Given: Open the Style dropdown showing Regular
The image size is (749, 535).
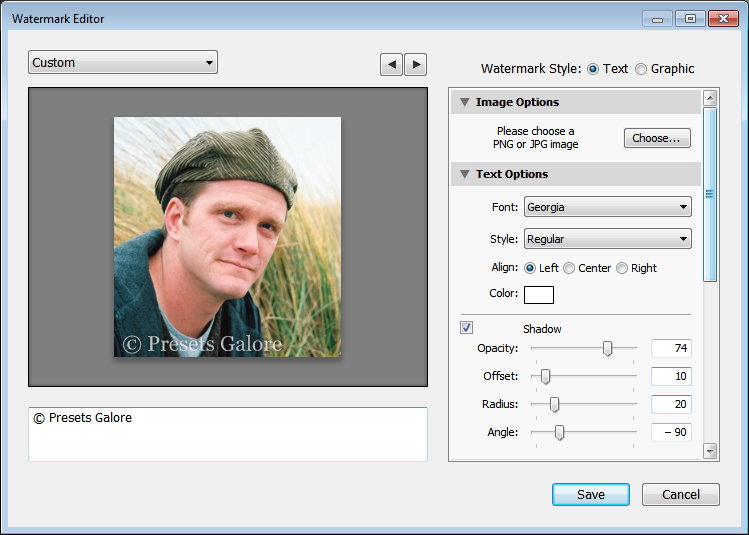Looking at the screenshot, I should coord(607,239).
